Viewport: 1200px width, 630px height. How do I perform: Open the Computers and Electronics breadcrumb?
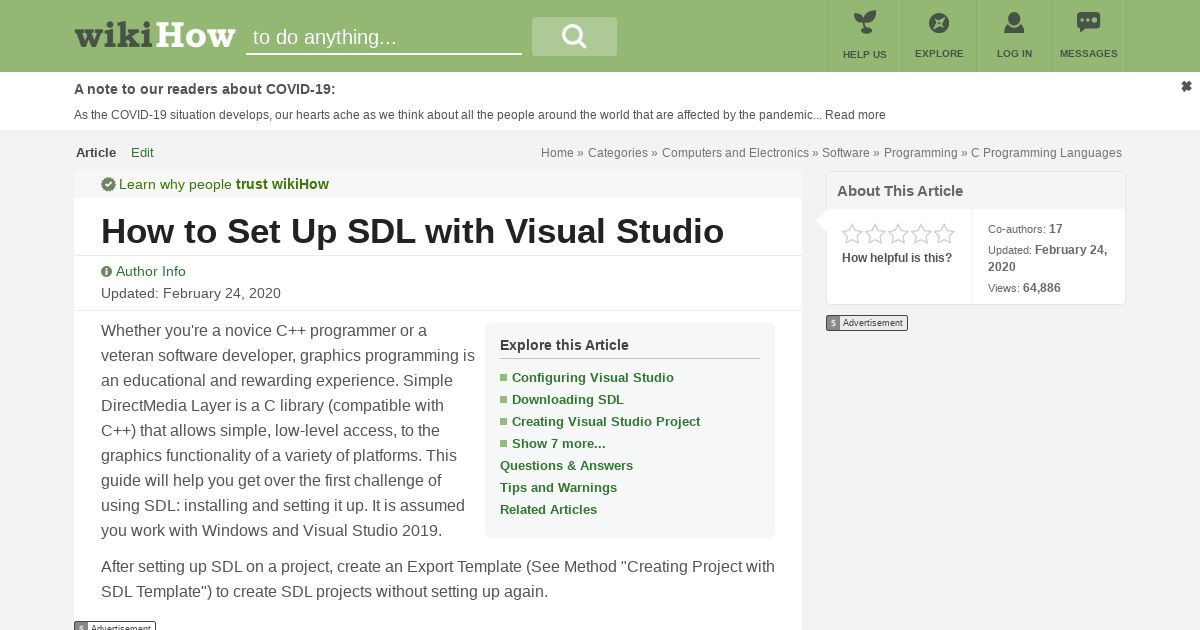[735, 153]
